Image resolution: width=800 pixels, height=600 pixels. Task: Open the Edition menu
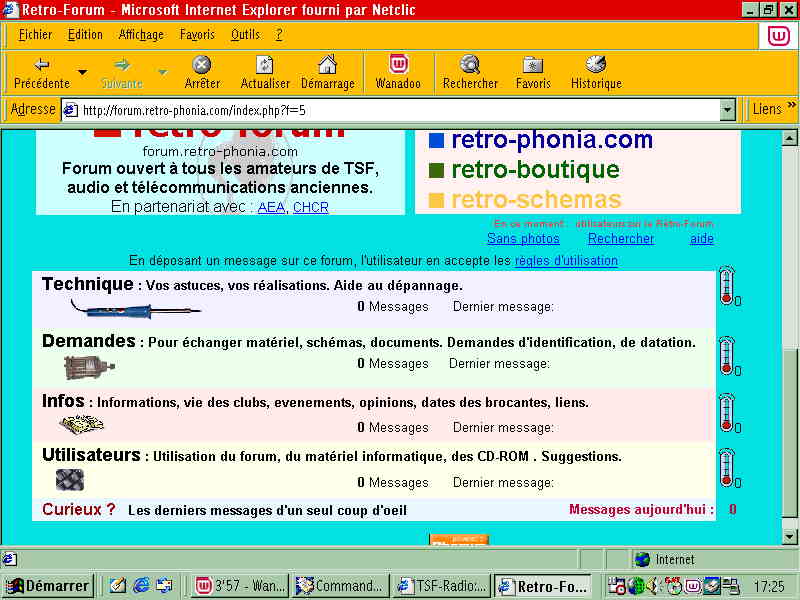tap(85, 35)
